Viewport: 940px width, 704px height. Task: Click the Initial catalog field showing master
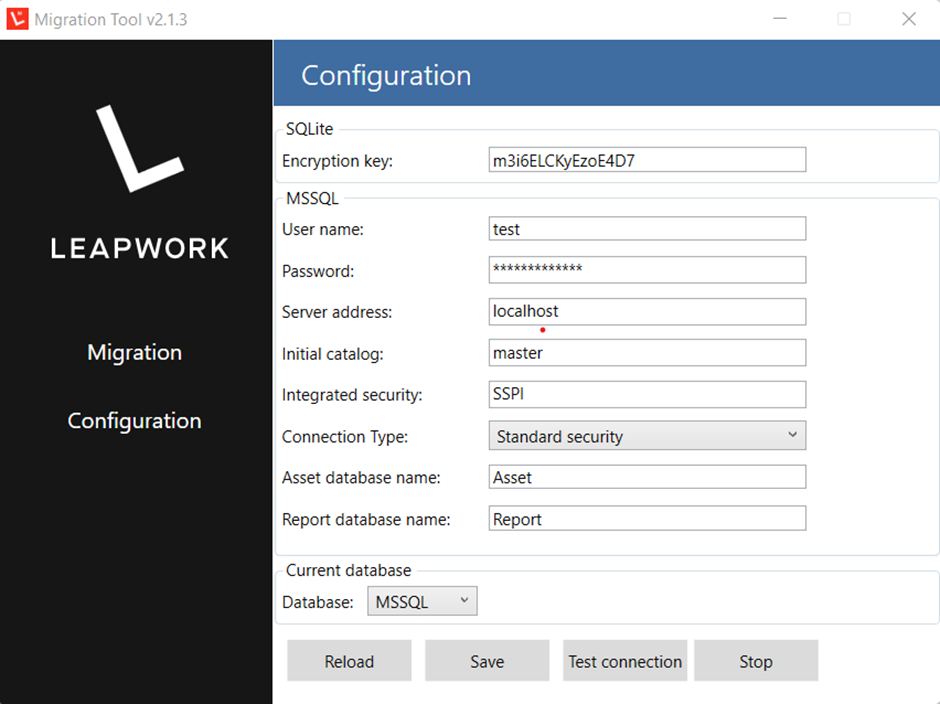[x=646, y=352]
